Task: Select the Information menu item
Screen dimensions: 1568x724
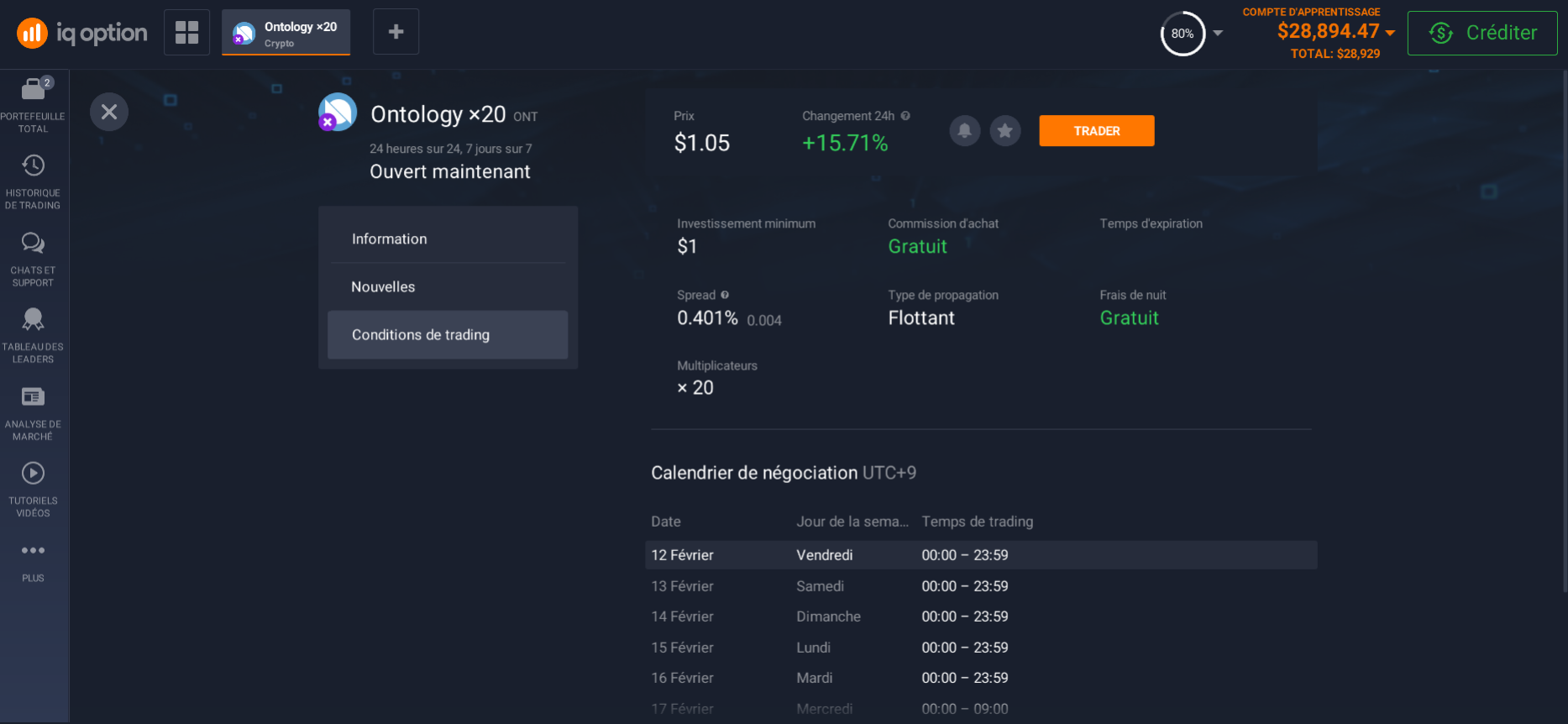Action: click(448, 239)
